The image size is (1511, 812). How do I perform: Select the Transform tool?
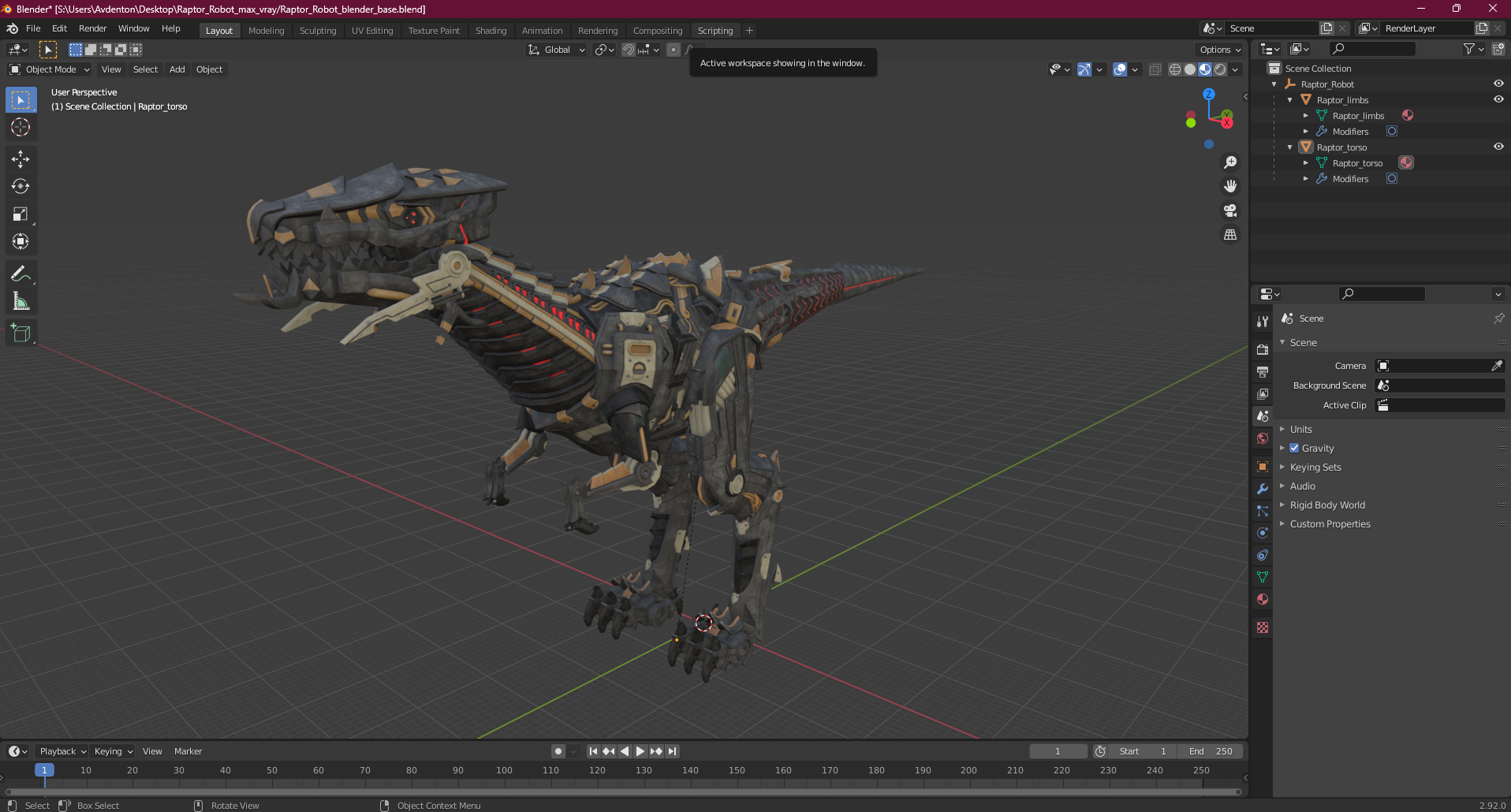pyautogui.click(x=21, y=242)
